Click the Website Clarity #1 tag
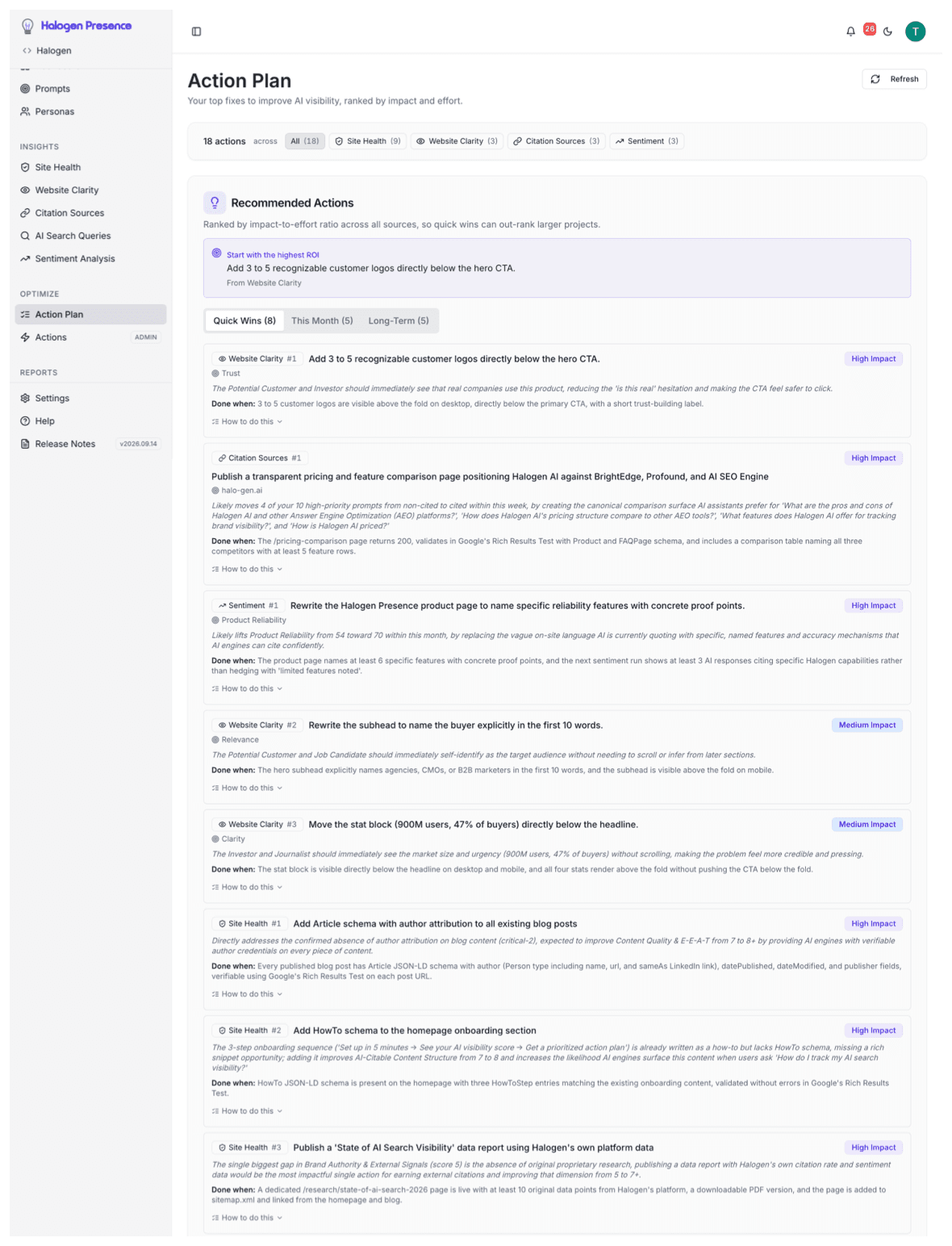The image size is (952, 1246). pos(257,359)
